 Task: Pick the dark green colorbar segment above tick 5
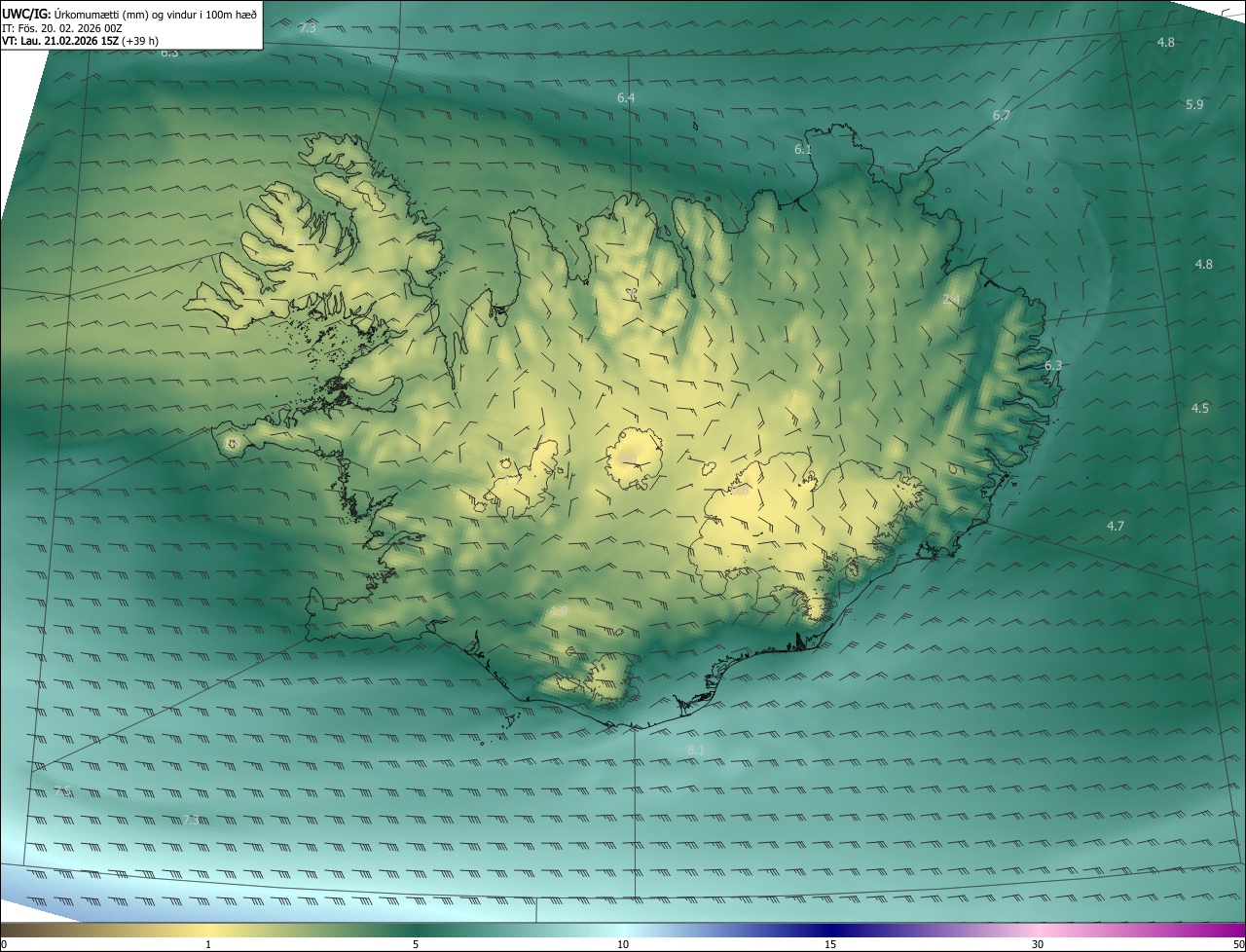tap(416, 930)
